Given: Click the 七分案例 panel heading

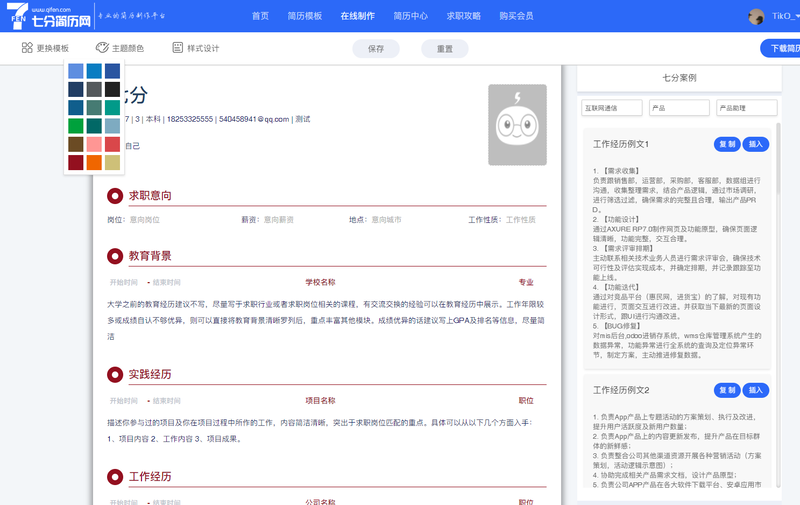Looking at the screenshot, I should click(679, 78).
